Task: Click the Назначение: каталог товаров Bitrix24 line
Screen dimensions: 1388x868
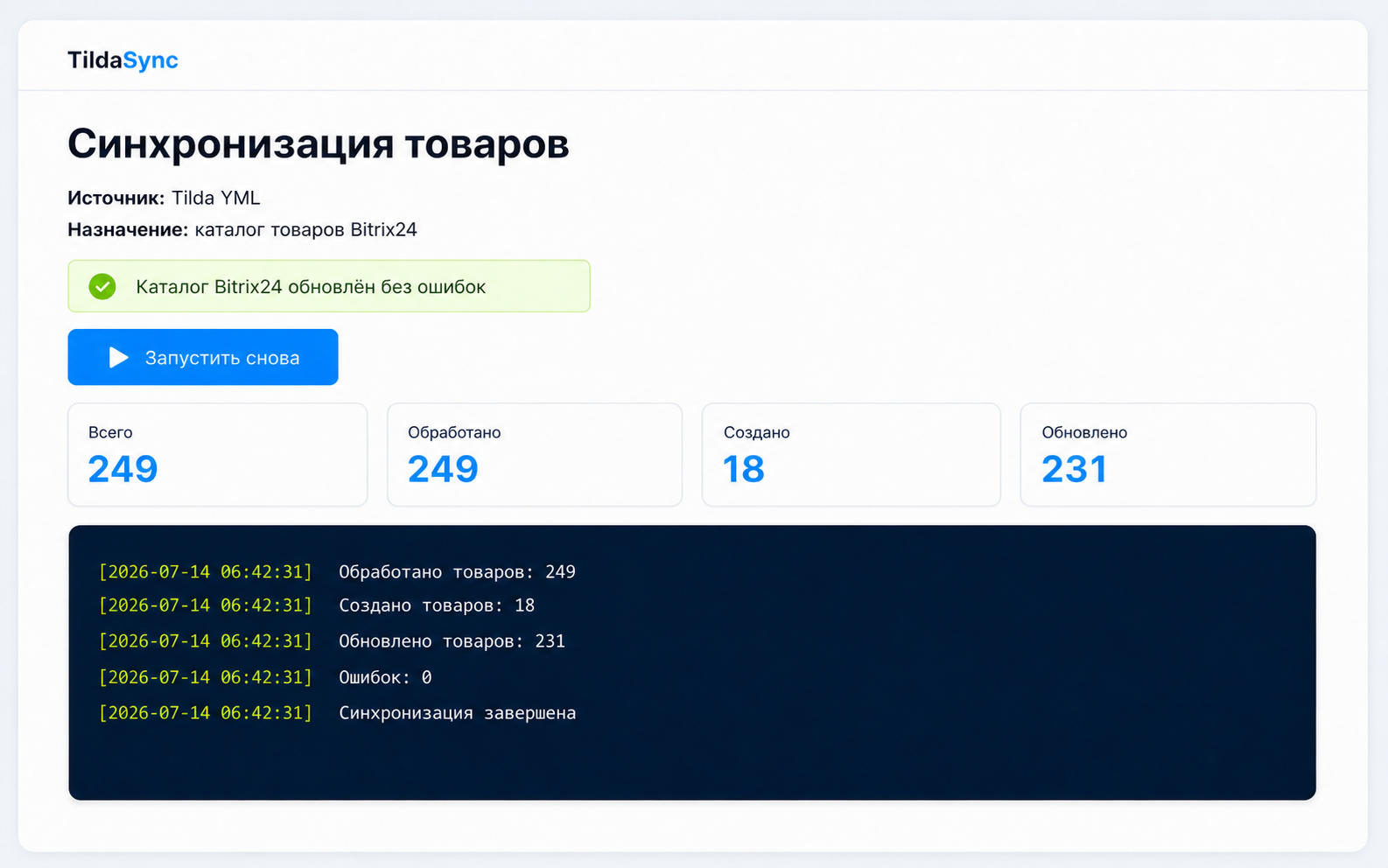Action: coord(242,229)
